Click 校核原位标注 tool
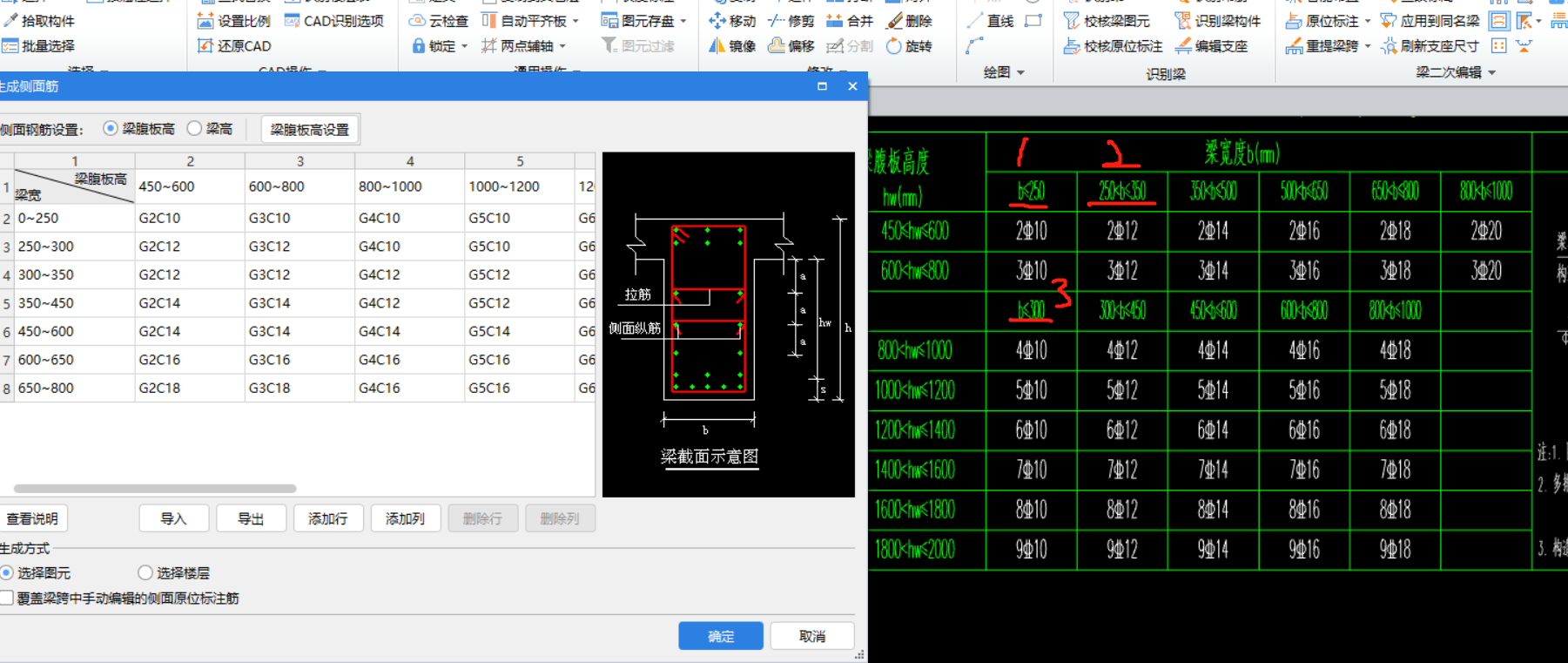Screen dimensions: 1568x663 1113,46
